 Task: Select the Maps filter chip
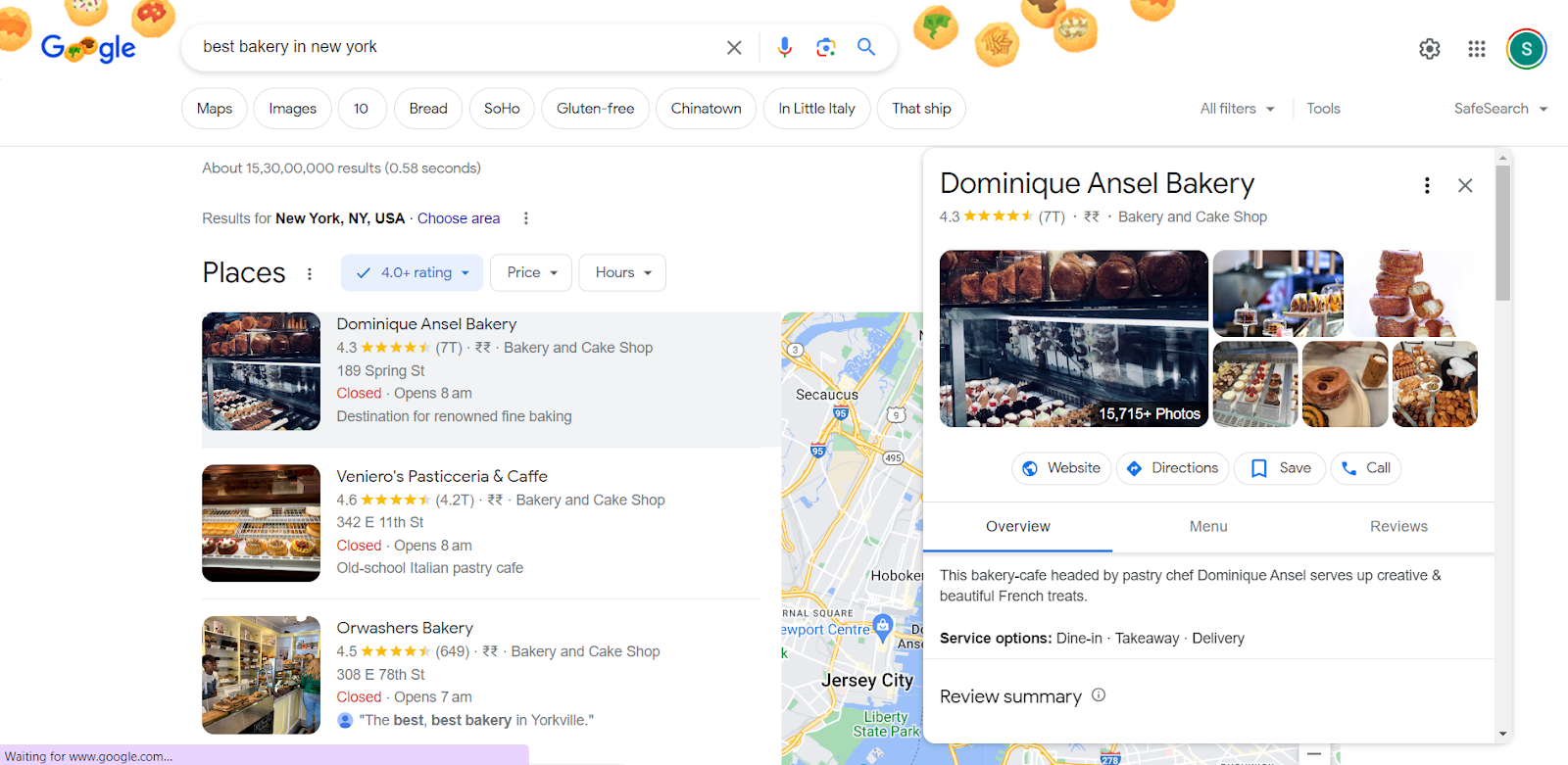point(215,109)
